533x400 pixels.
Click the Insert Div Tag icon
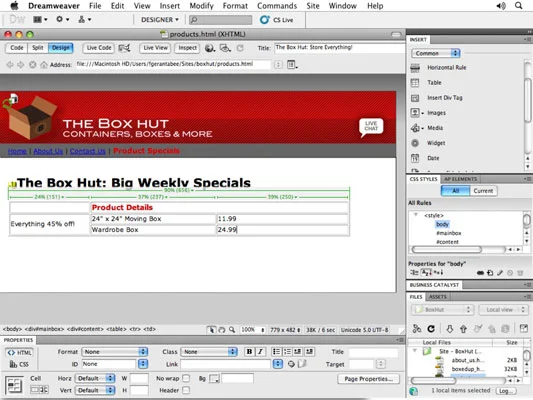415,98
